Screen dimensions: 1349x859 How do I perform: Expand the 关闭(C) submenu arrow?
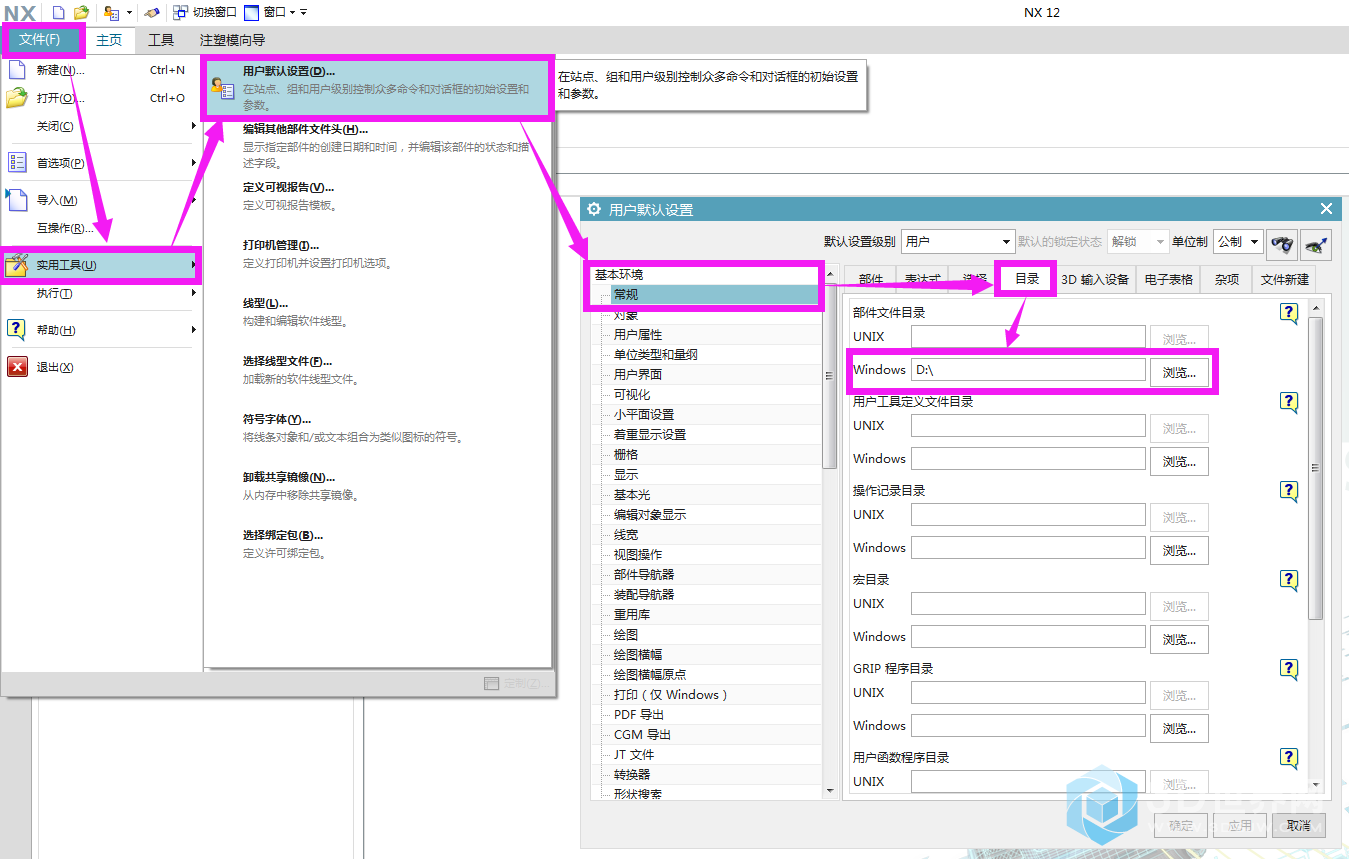coord(194,126)
